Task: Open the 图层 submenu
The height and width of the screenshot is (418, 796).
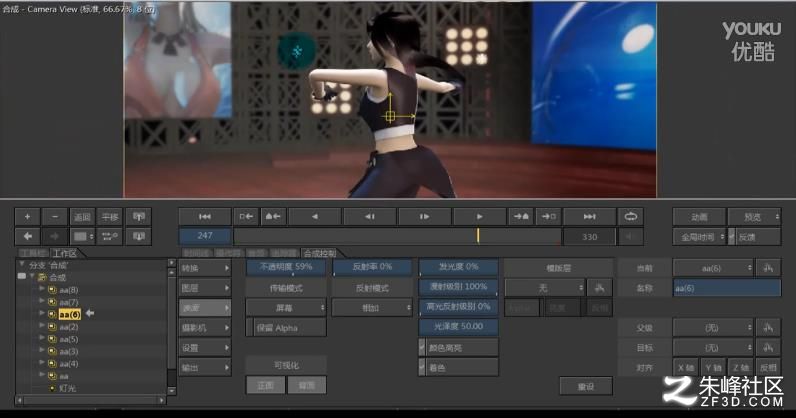Action: tap(205, 288)
